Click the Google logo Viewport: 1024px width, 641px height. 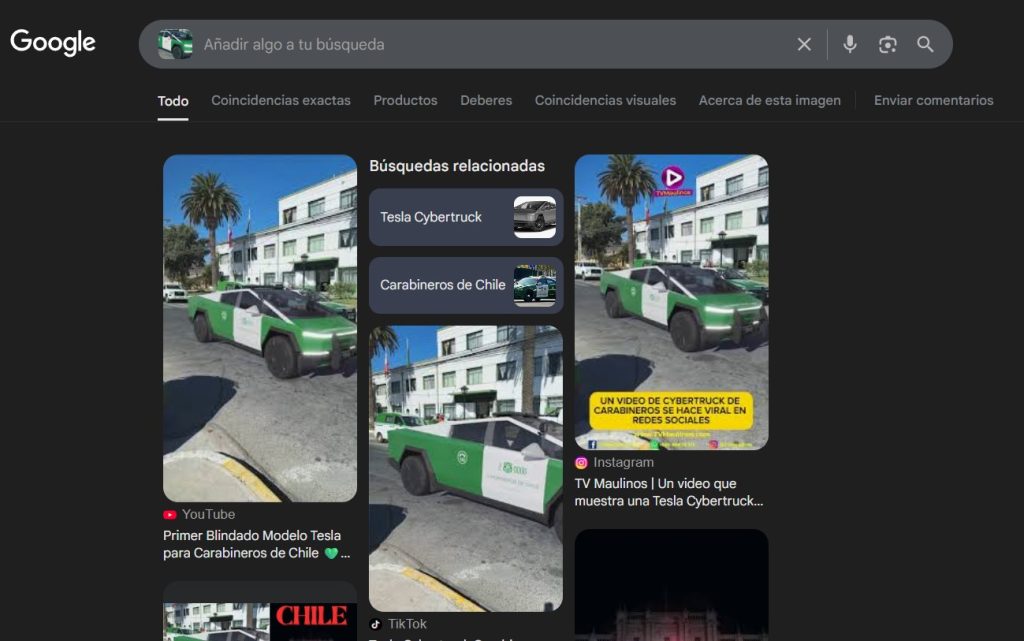53,42
